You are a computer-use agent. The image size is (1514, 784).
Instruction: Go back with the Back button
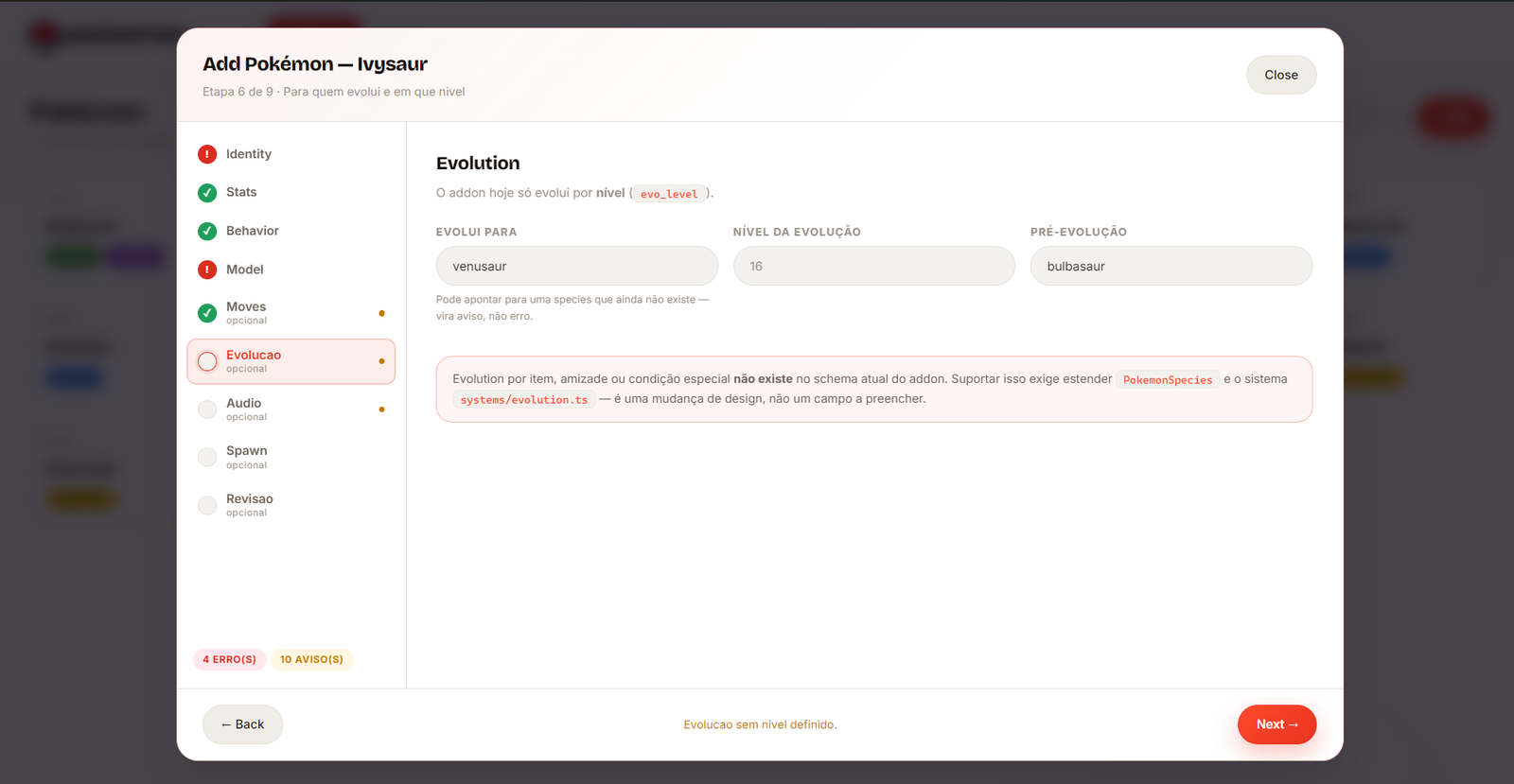pos(242,724)
